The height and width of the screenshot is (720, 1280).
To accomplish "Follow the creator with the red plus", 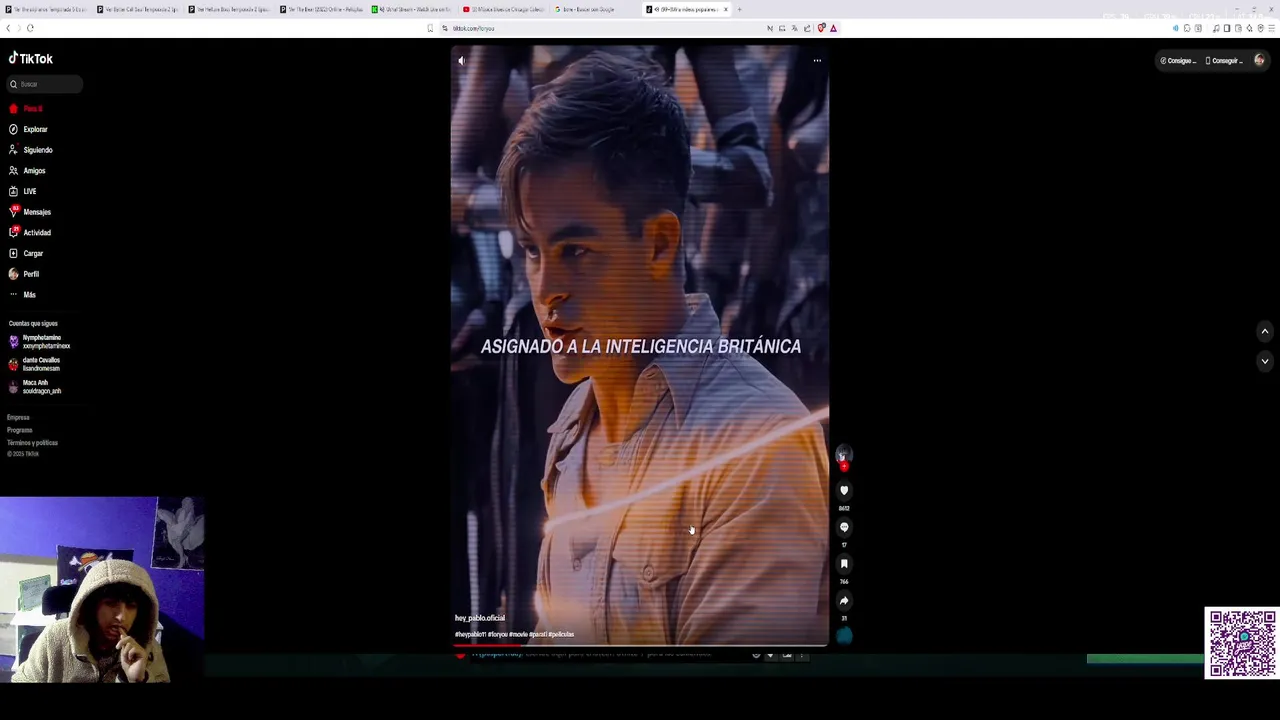I will 844,466.
